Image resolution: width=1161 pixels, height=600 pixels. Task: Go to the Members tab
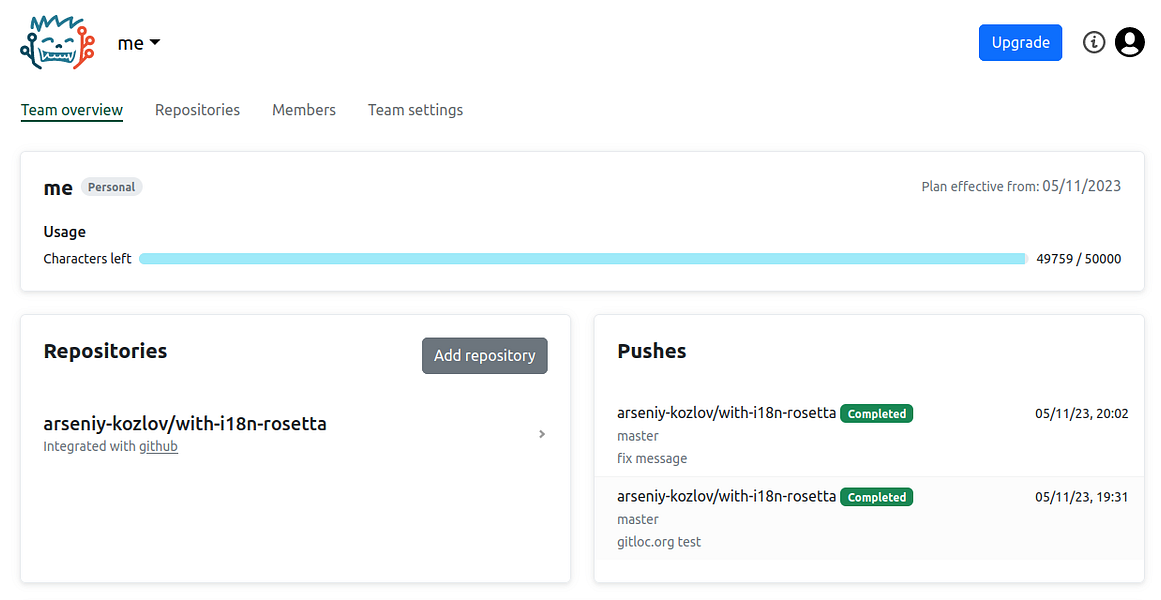[x=304, y=110]
